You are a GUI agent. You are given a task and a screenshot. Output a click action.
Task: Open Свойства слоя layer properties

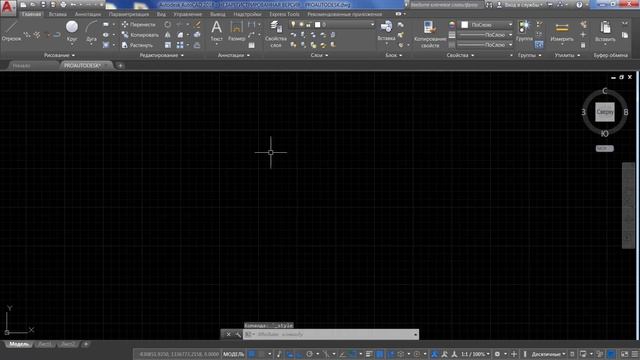click(x=276, y=34)
